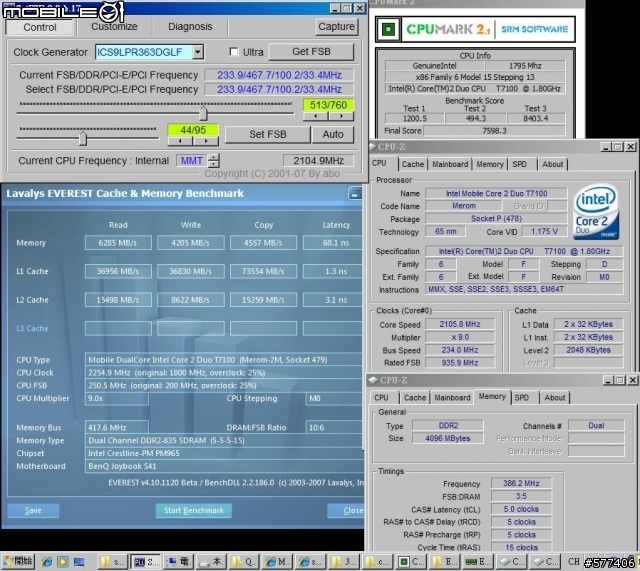Switch to taskbar folder item '3...'
Screen dimensions: 640x571
pyautogui.click(x=344, y=562)
